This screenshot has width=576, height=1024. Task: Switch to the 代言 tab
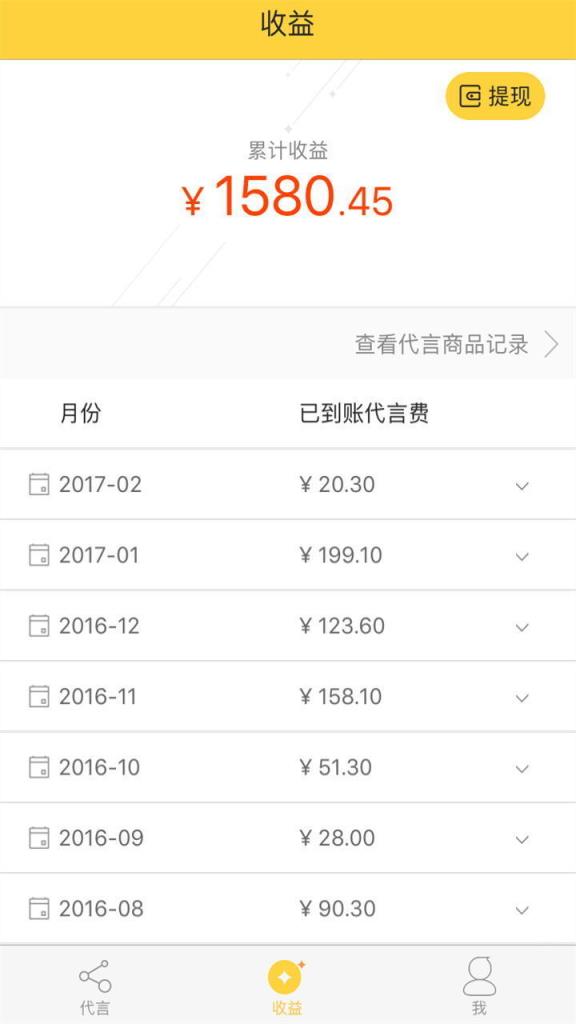pos(95,985)
